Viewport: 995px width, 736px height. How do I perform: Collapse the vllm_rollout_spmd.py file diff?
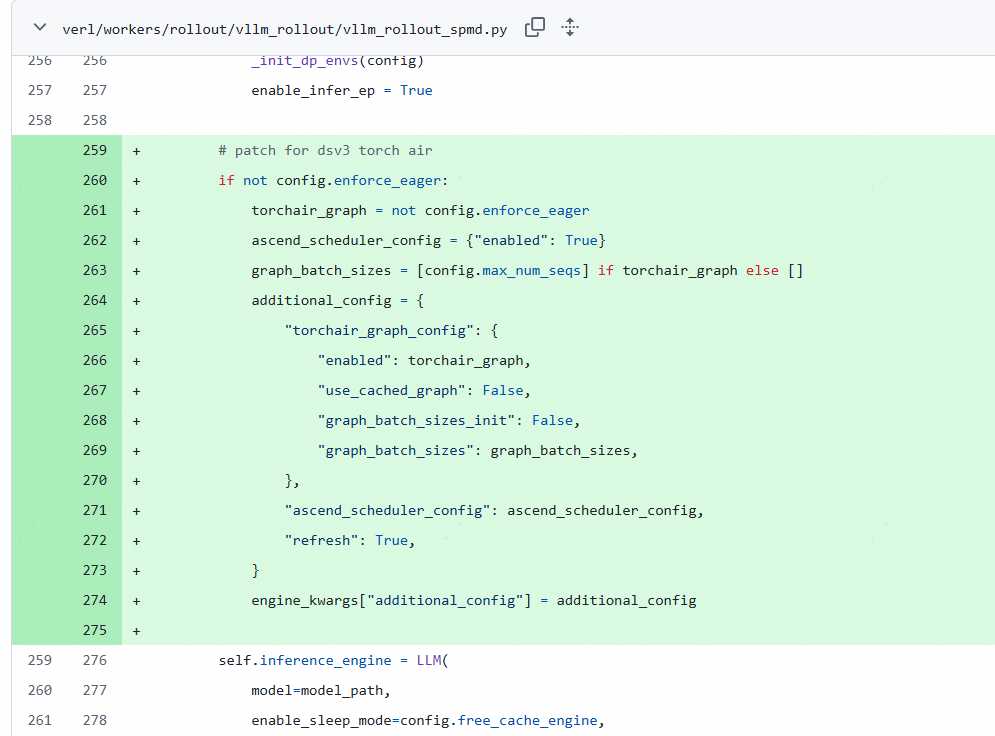[x=40, y=27]
